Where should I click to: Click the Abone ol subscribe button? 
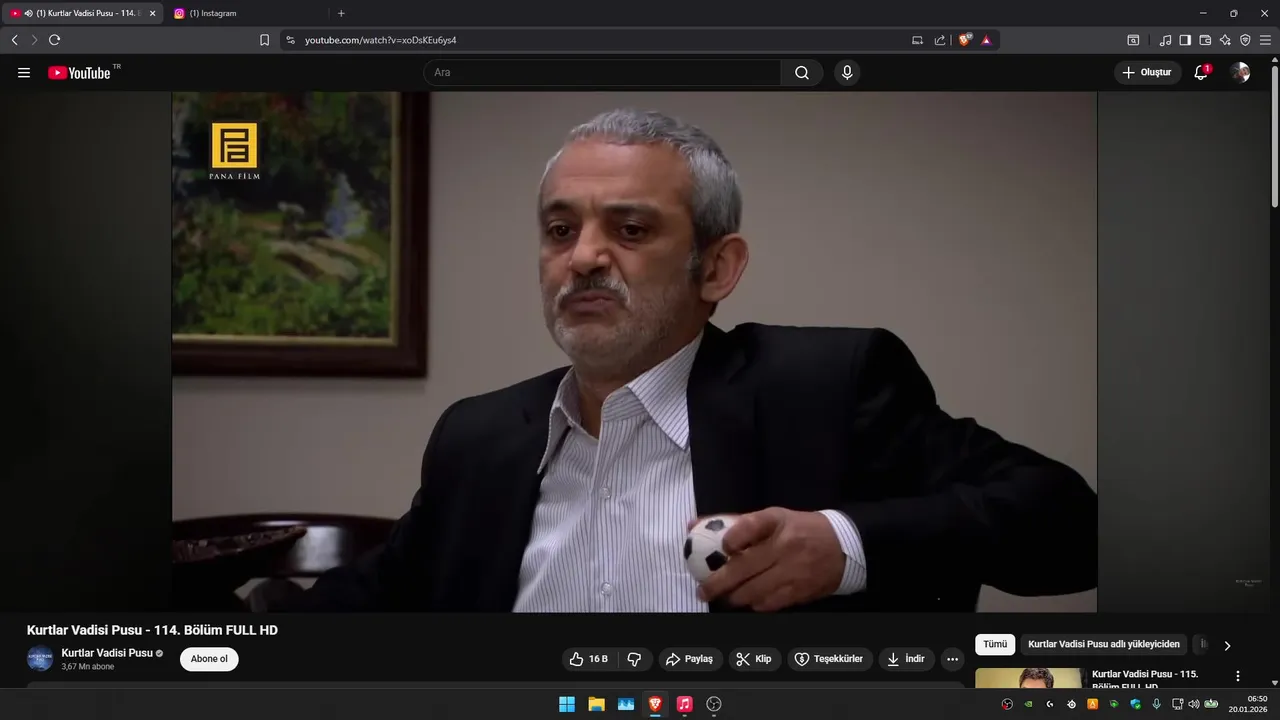209,659
